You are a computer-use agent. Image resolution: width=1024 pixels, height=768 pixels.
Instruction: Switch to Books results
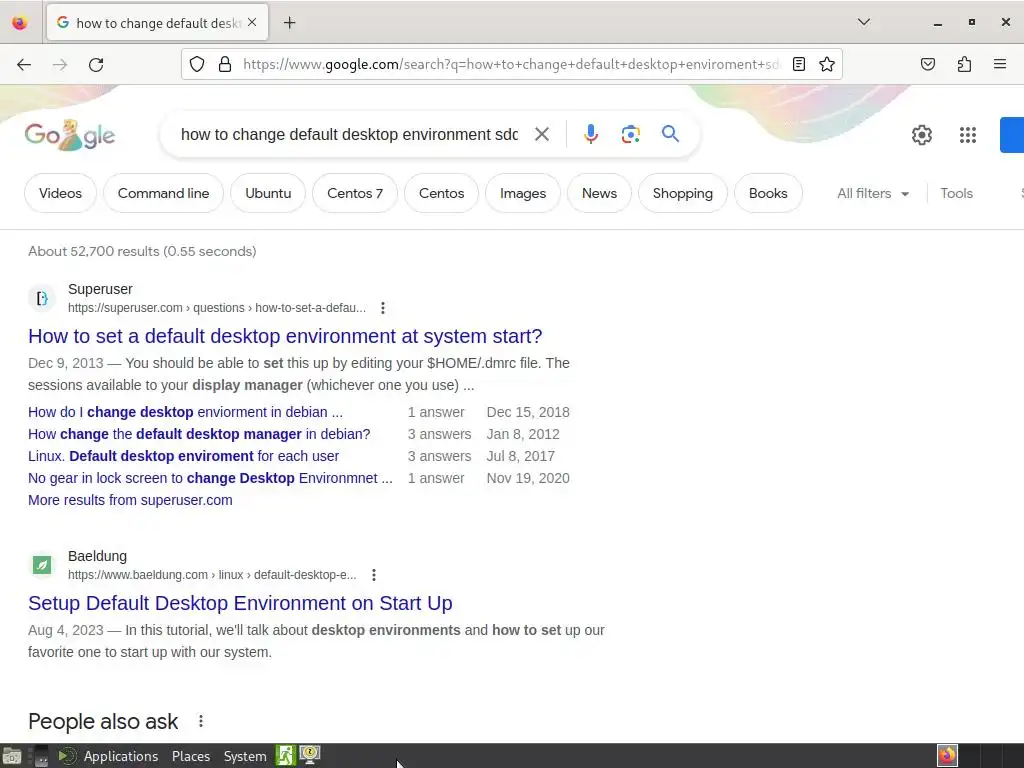pos(768,193)
